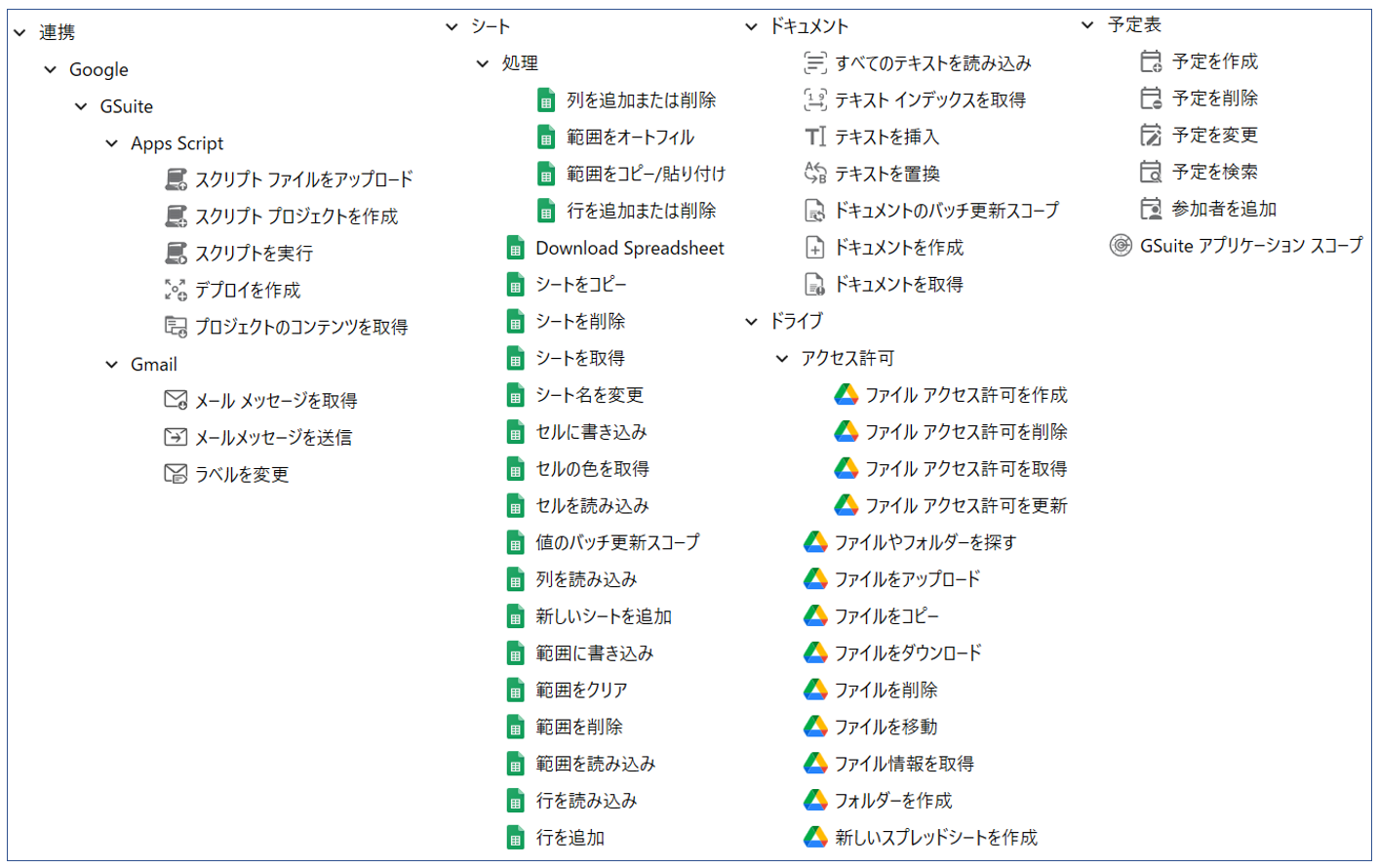Collapse the Google node
Image resolution: width=1378 pixels, height=868 pixels.
pos(51,70)
